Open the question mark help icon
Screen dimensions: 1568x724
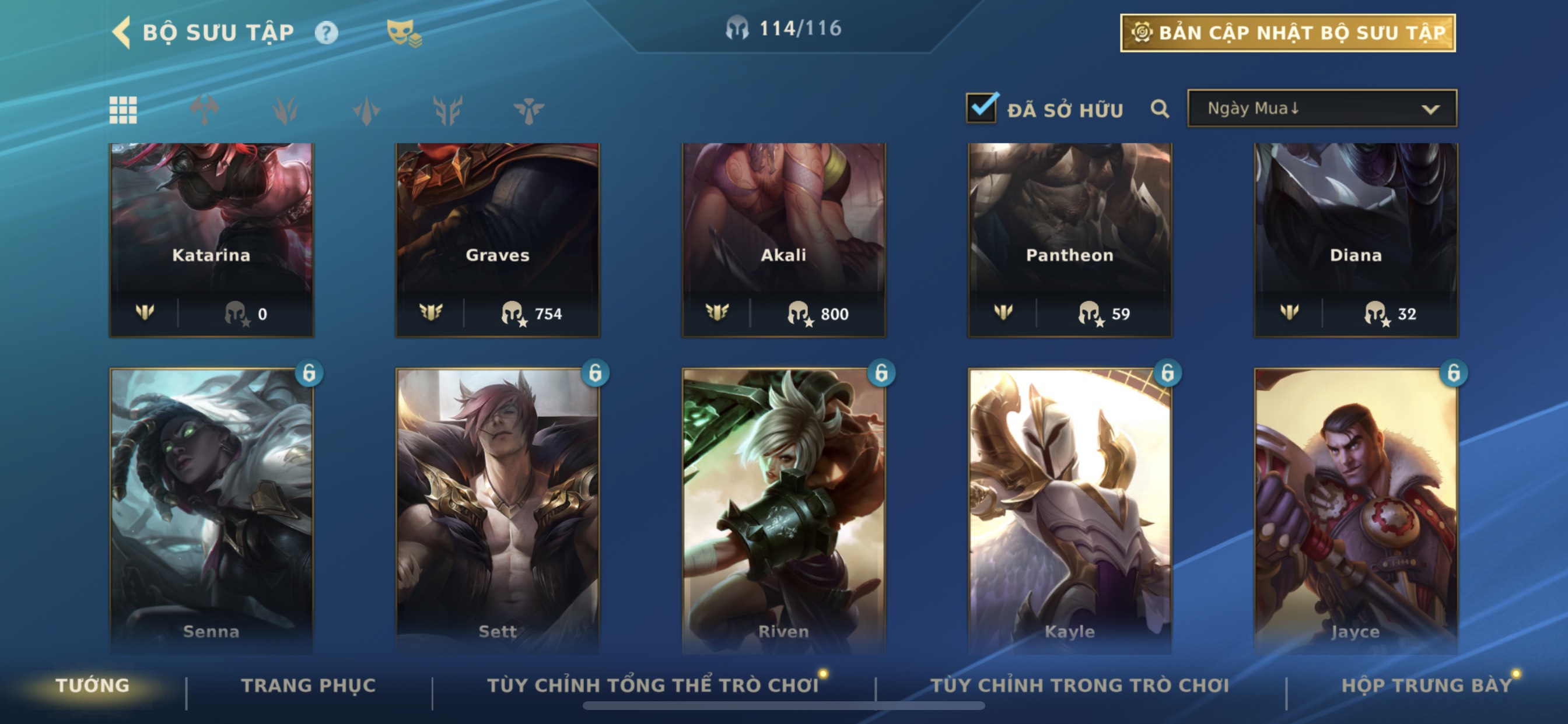click(x=326, y=32)
